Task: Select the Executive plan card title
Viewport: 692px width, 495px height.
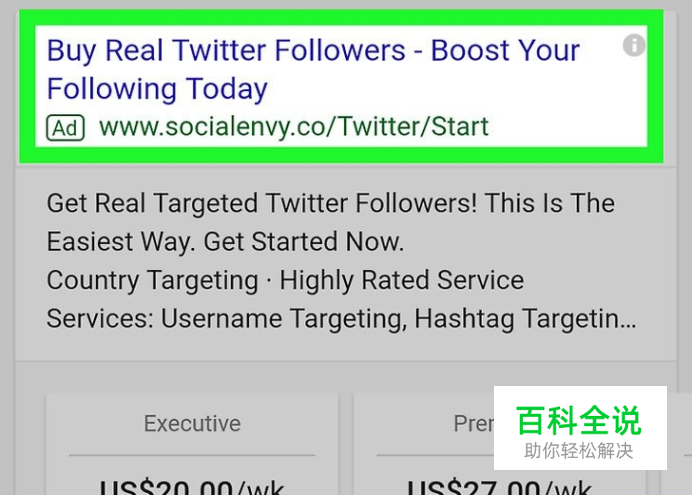Action: [192, 424]
